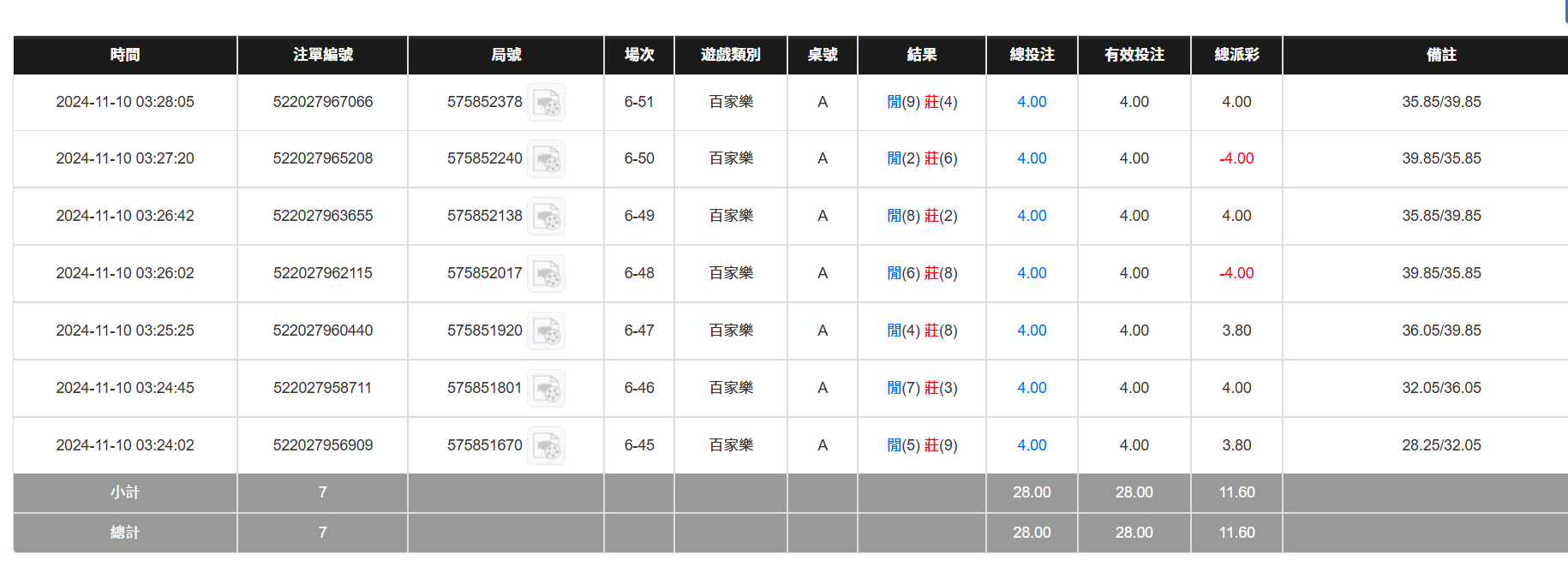Click the 總投注 column header
The width and height of the screenshot is (1568, 566).
[x=1032, y=55]
